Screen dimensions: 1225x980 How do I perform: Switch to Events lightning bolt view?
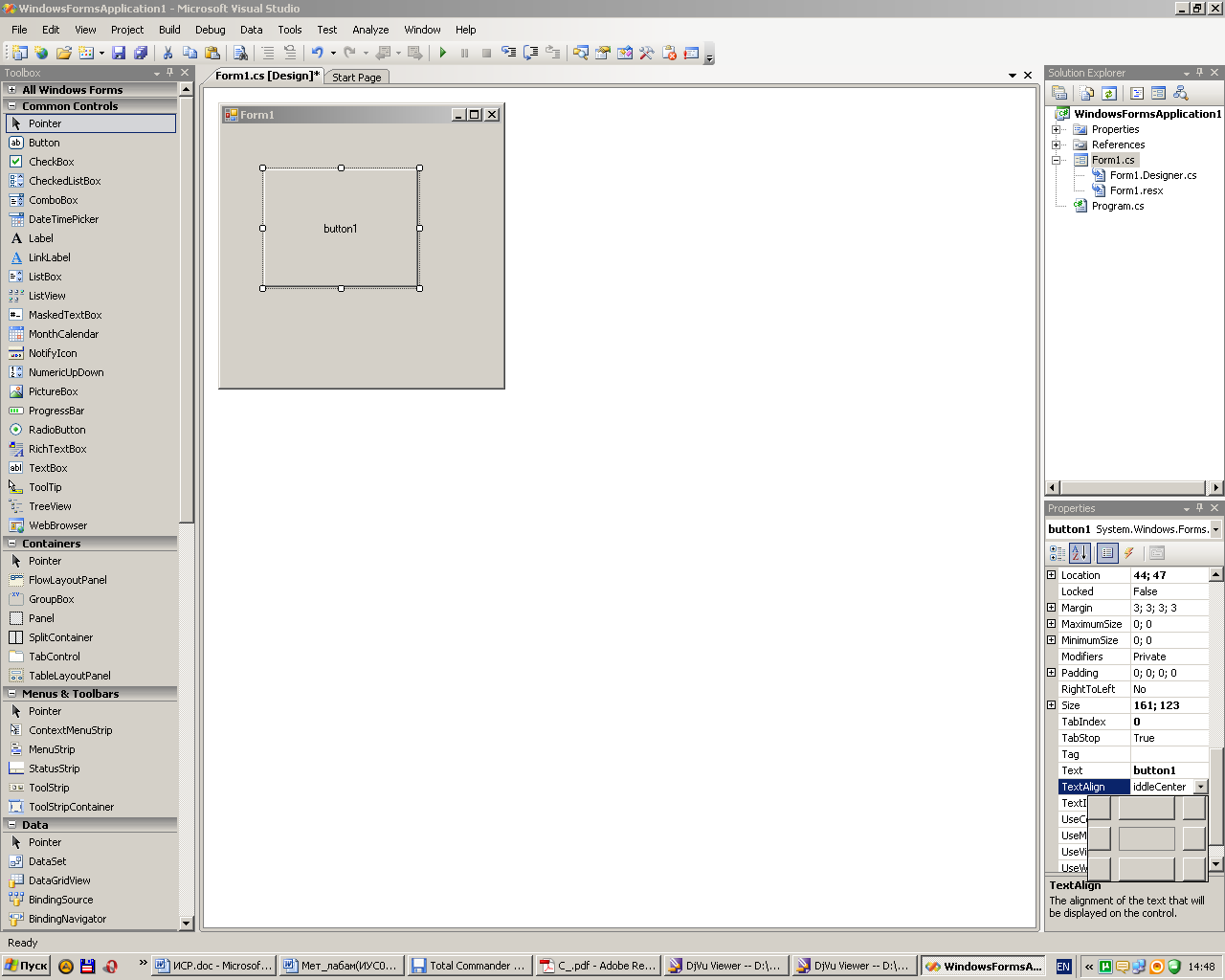(1129, 553)
